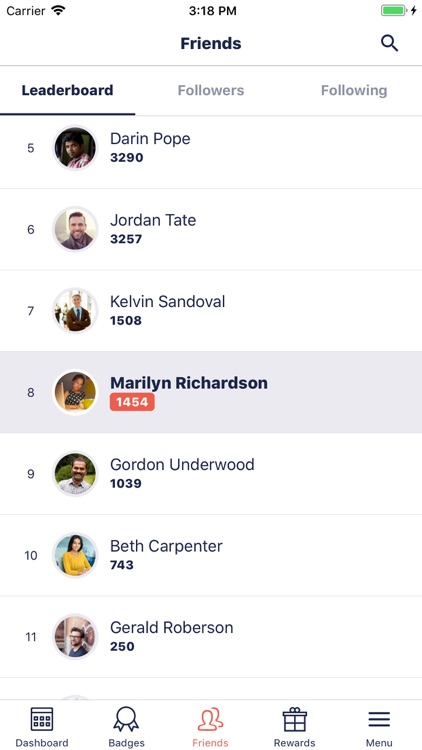This screenshot has width=422, height=750.
Task: Click the 1454 score badge
Action: point(132,402)
